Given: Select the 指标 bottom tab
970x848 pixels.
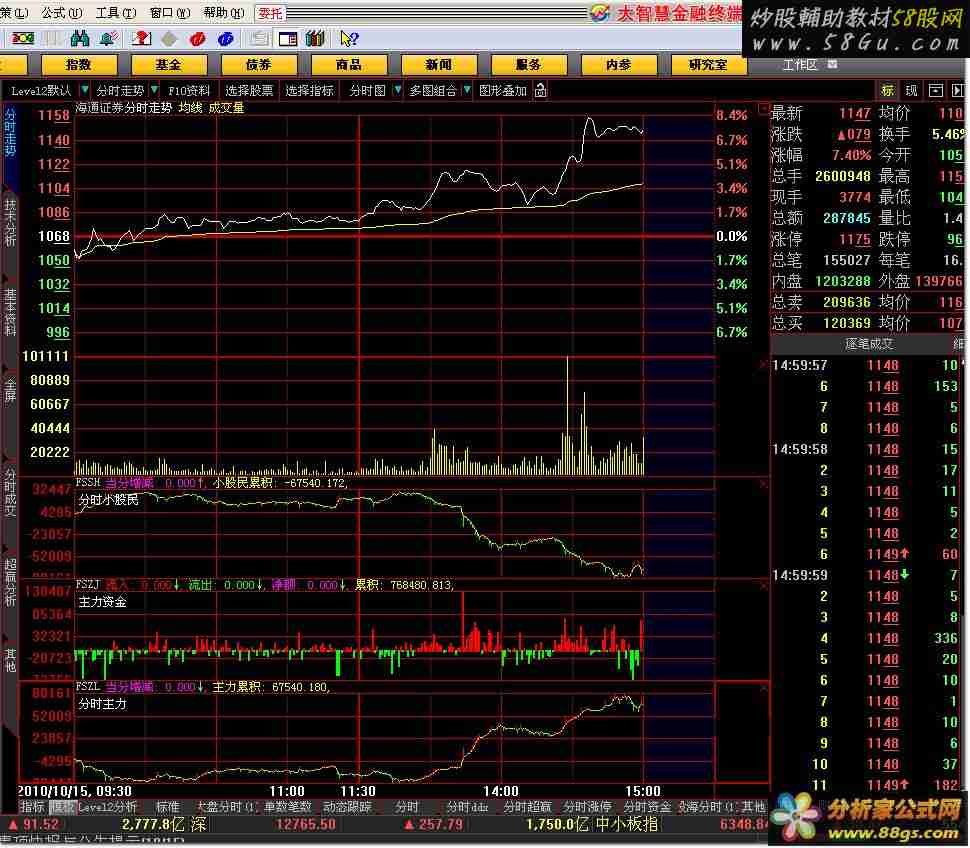Looking at the screenshot, I should click(32, 807).
